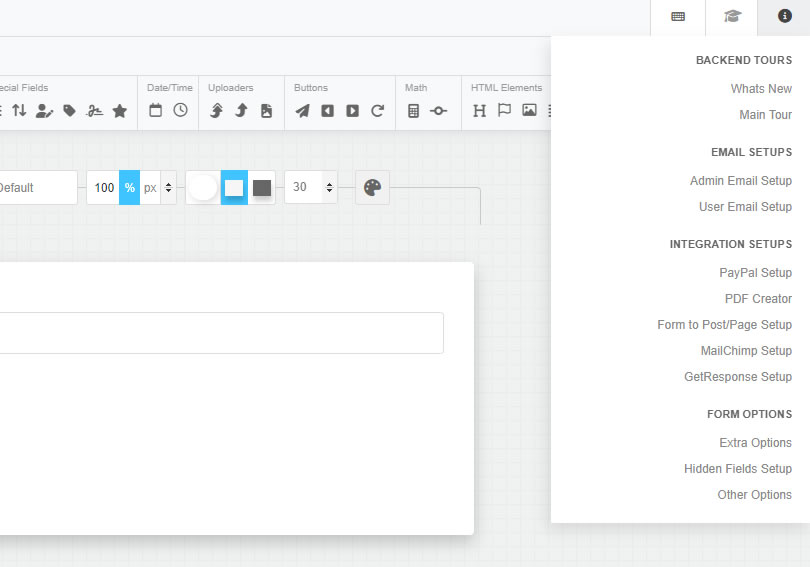Add the calculator math field

[413, 111]
